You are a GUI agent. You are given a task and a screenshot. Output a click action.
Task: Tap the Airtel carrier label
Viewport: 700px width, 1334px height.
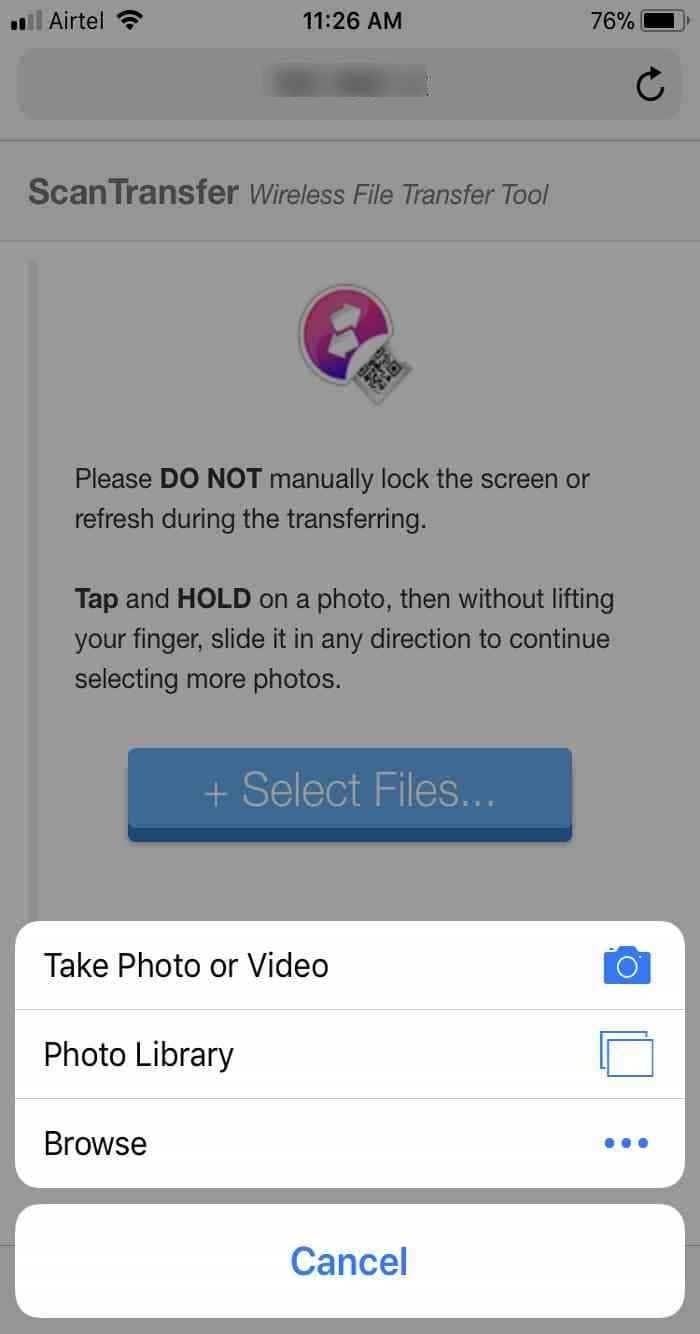pyautogui.click(x=78, y=20)
